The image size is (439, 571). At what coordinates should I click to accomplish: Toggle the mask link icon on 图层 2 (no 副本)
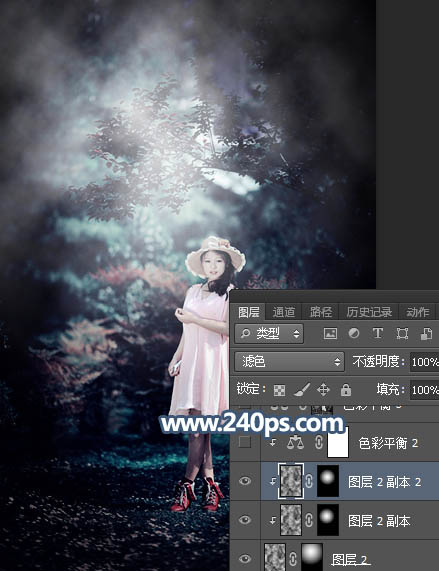pos(293,559)
